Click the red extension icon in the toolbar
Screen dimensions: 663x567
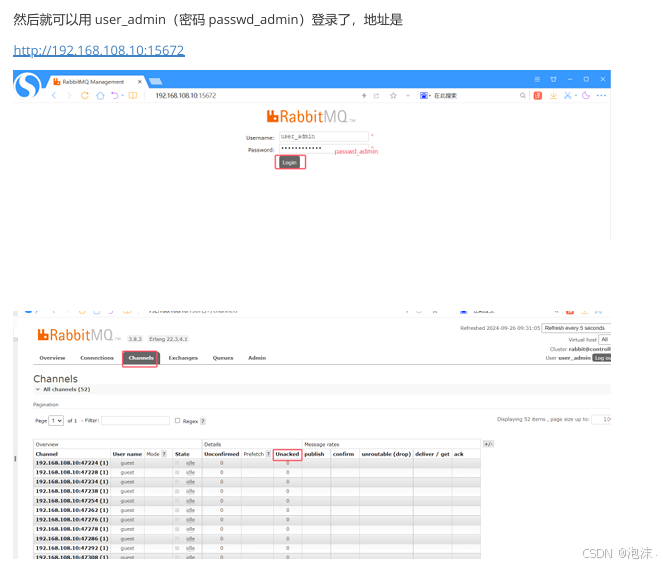click(537, 96)
